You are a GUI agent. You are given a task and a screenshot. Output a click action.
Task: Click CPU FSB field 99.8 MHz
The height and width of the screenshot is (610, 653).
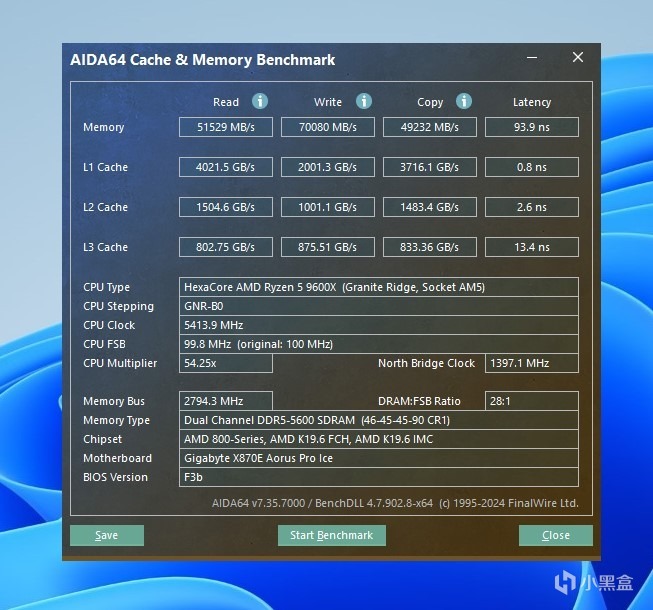379,344
